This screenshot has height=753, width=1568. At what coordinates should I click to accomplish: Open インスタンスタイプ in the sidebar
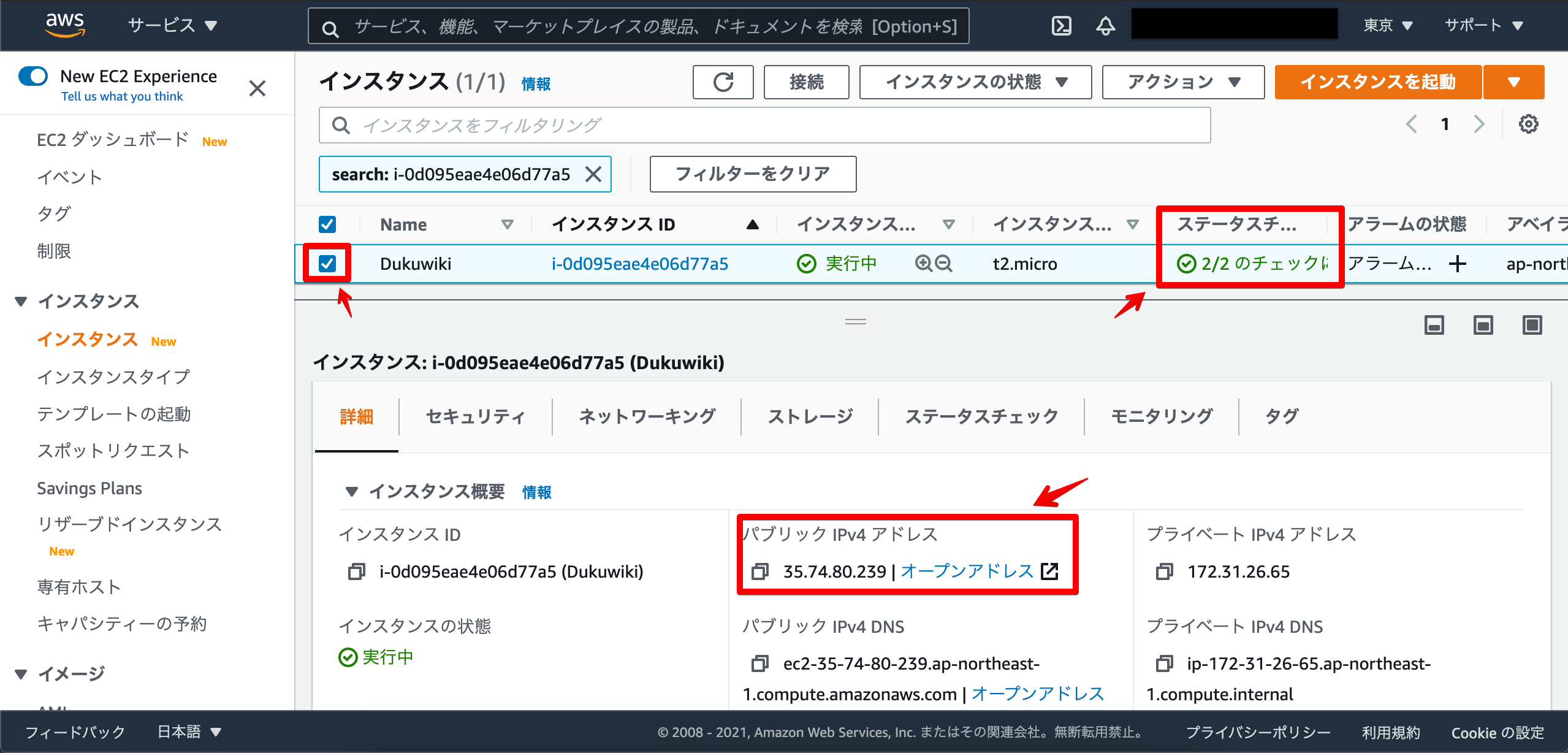113,377
